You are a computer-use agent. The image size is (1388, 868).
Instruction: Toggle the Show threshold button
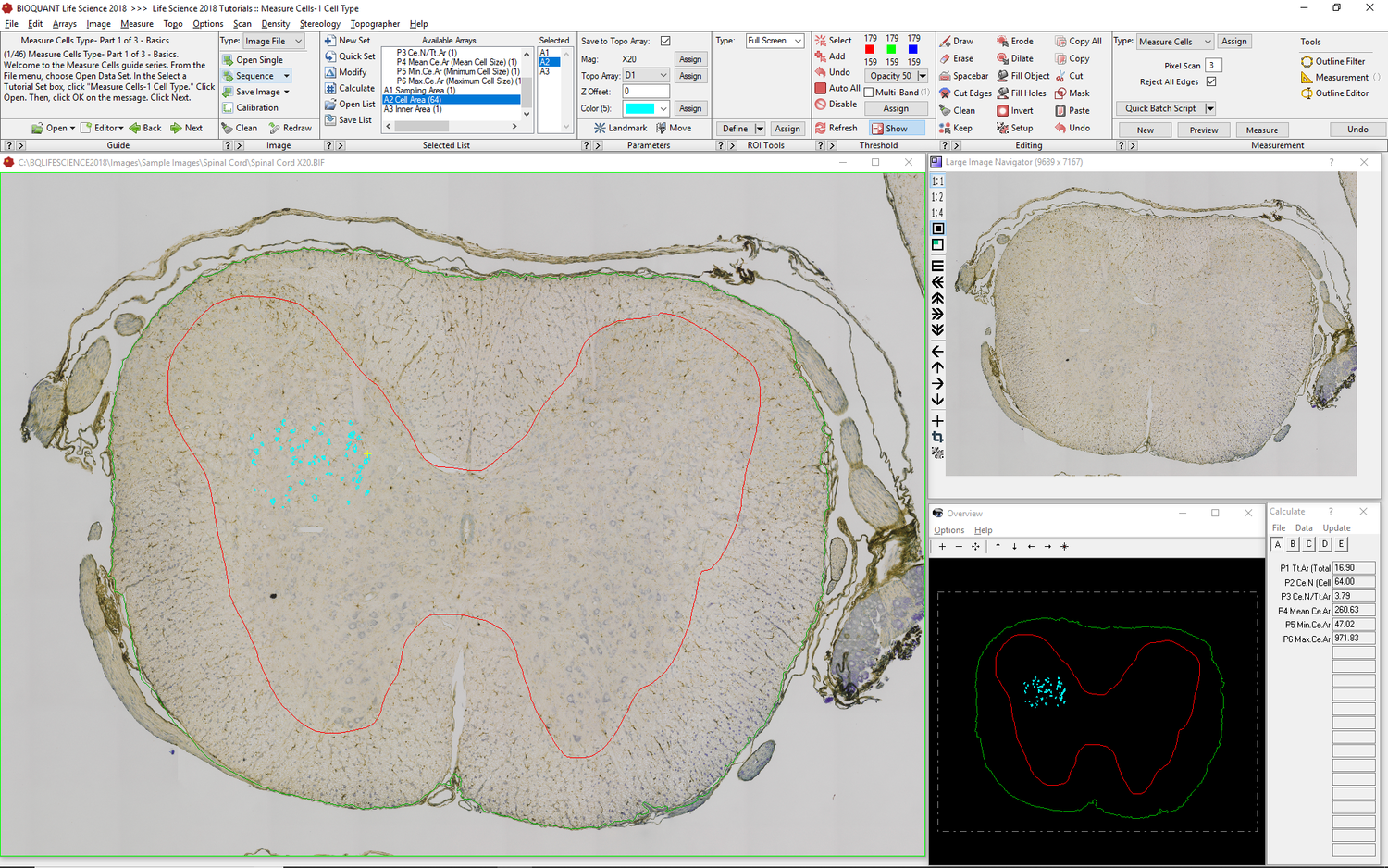[895, 129]
